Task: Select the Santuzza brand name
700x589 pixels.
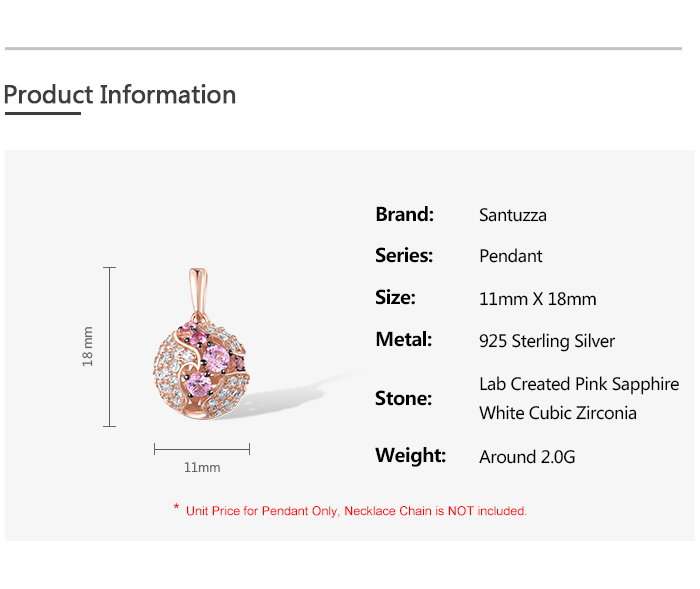Action: [x=513, y=215]
